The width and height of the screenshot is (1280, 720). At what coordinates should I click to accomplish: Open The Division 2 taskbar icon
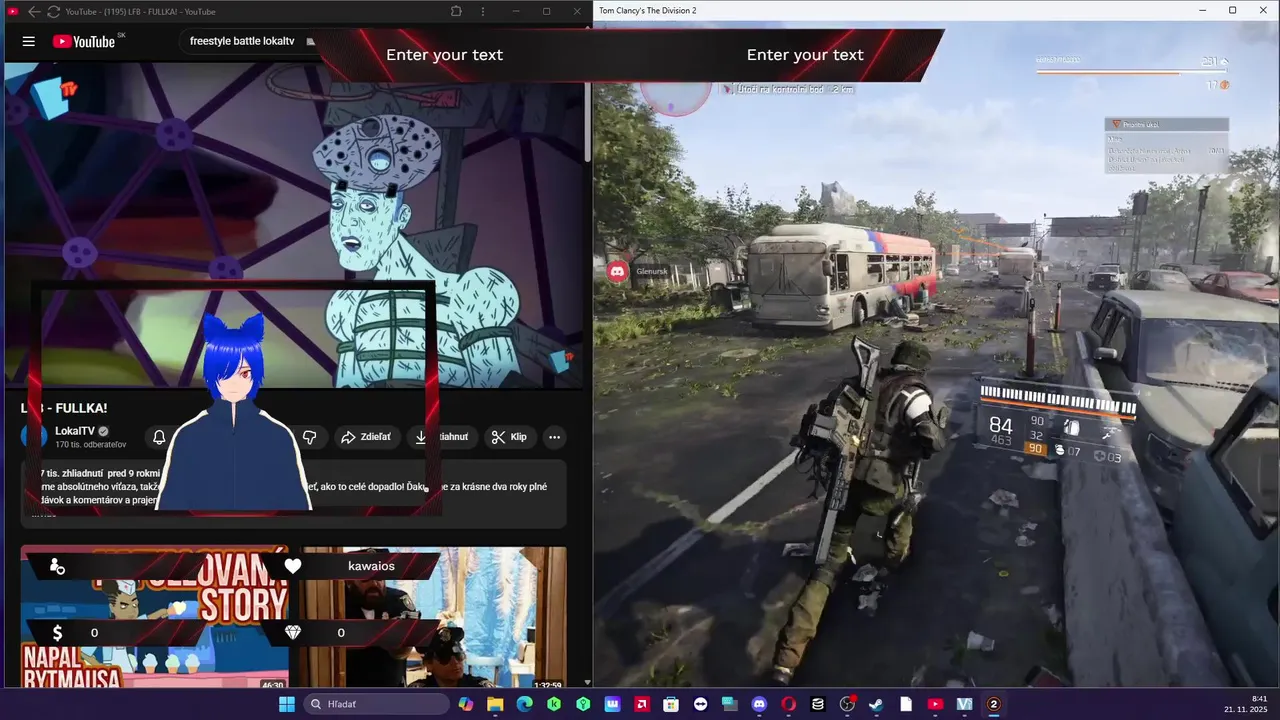[993, 704]
